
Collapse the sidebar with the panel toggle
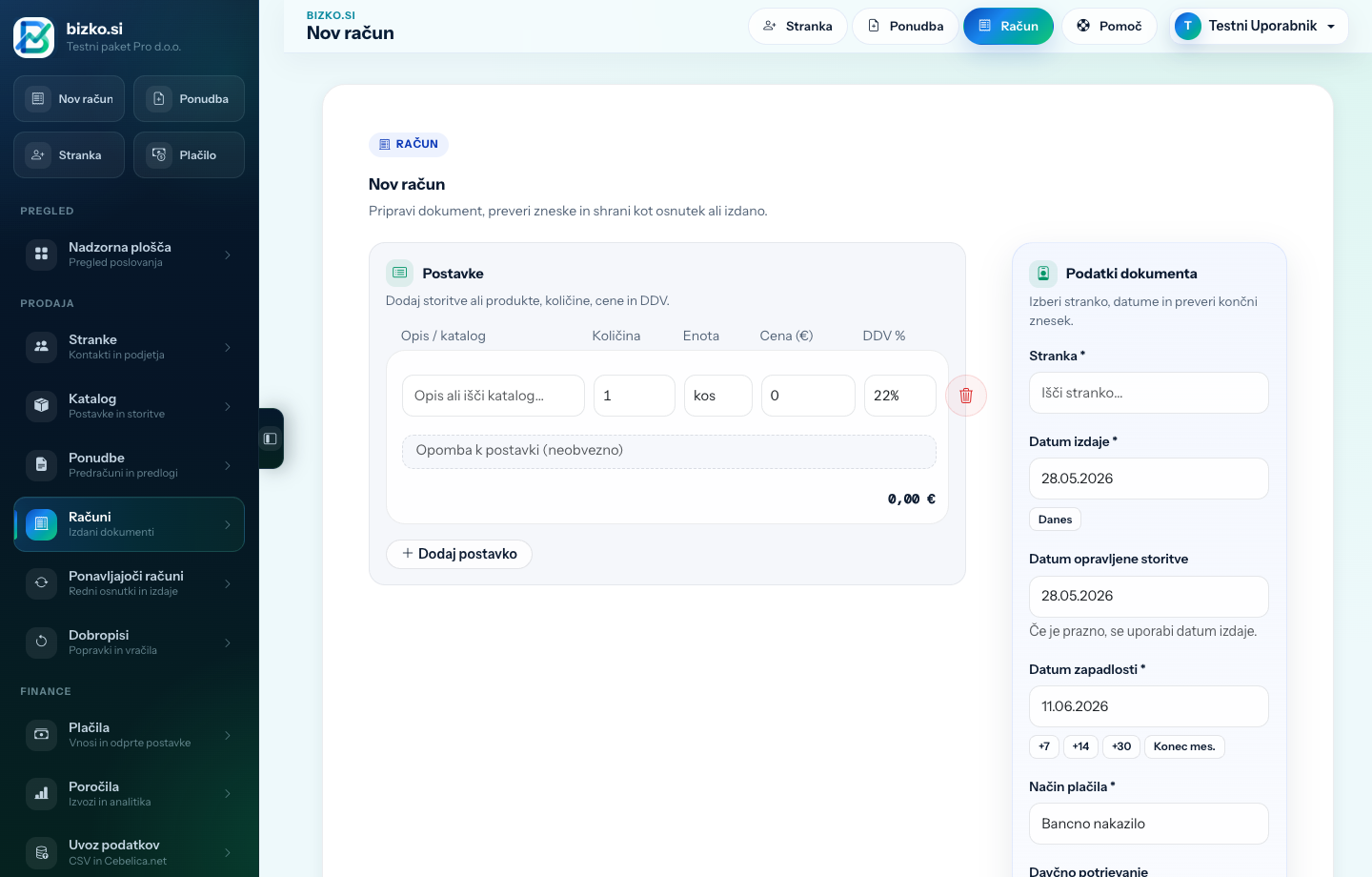(x=271, y=438)
